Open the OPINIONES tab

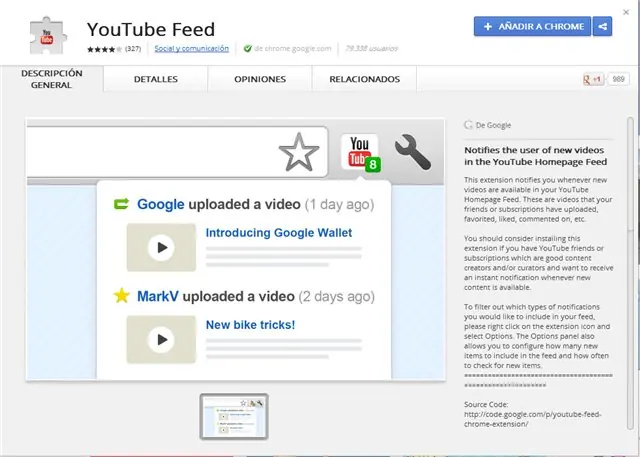click(260, 79)
